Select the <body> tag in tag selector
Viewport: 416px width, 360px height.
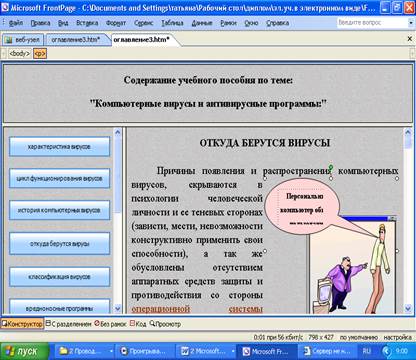(20, 53)
